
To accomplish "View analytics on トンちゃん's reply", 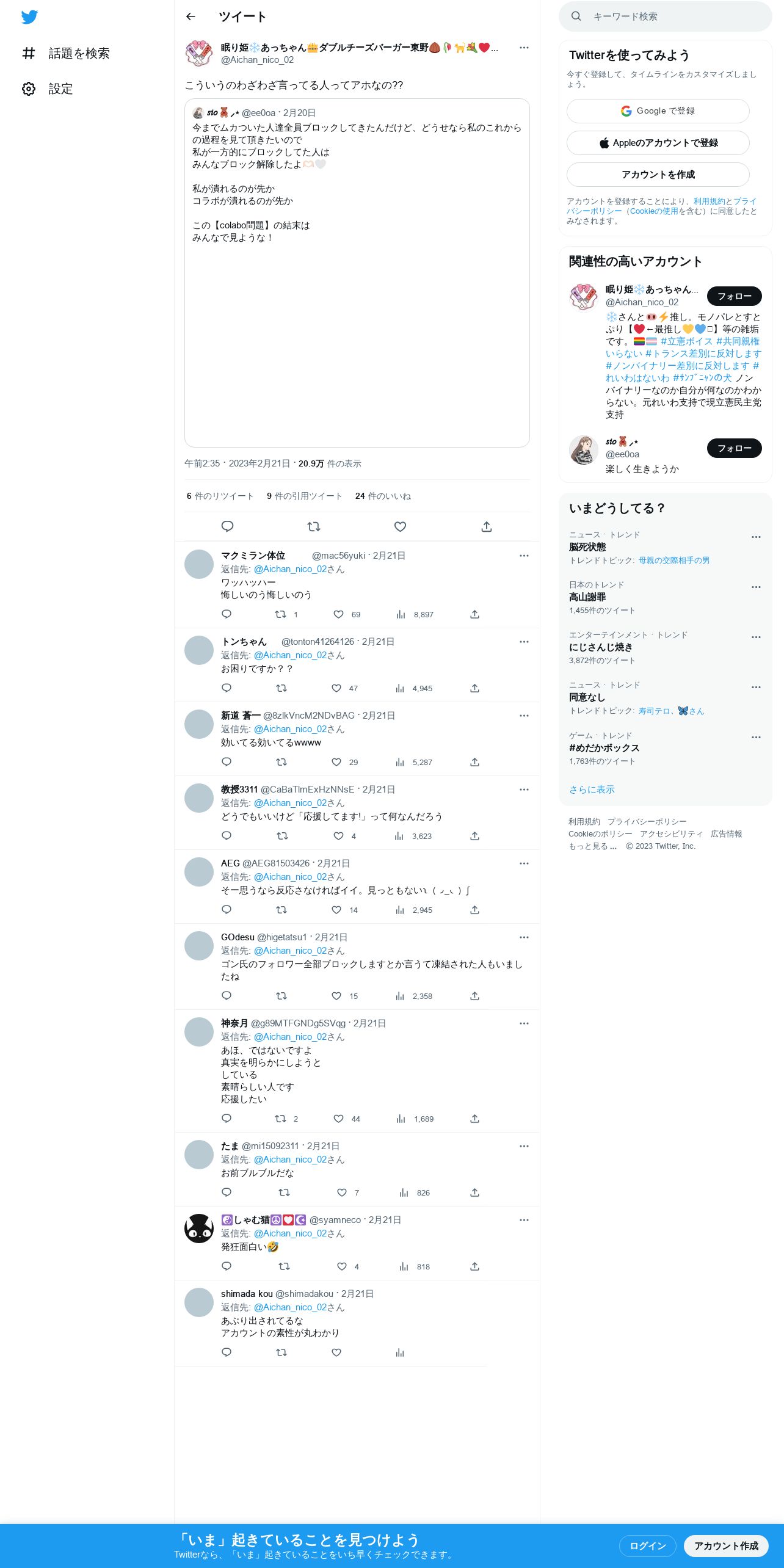I will coord(400,688).
